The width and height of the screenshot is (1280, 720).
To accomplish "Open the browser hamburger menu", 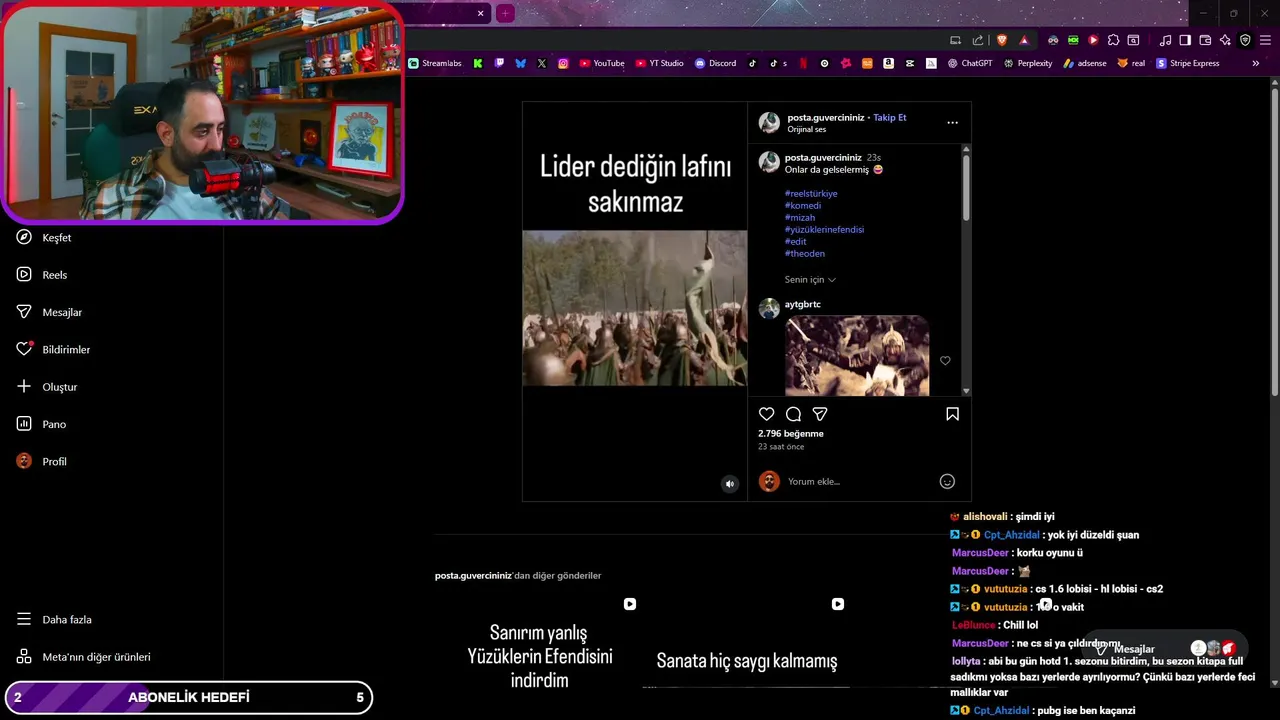I will point(1265,40).
